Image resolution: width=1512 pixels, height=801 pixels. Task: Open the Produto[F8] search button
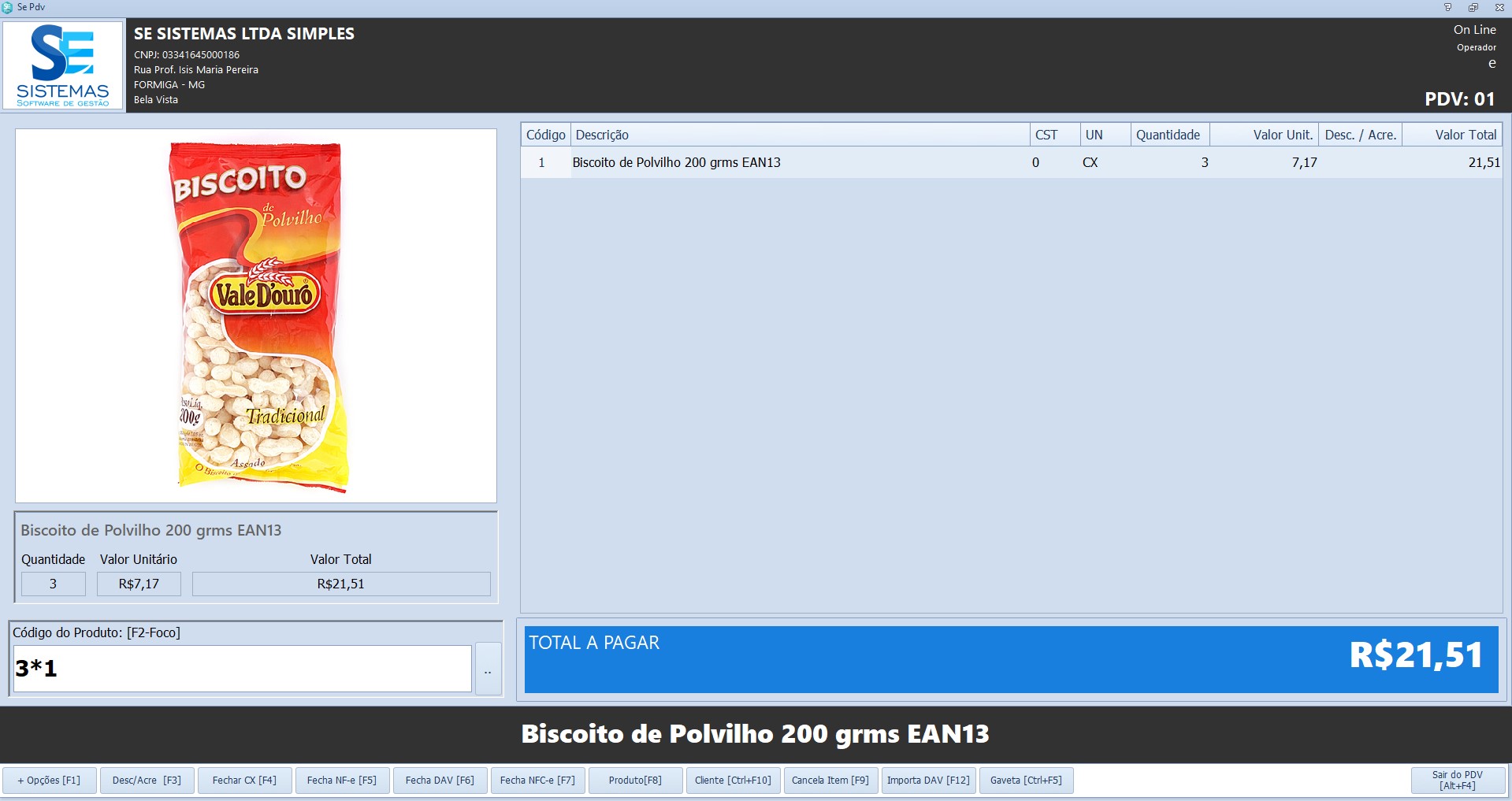(x=635, y=781)
